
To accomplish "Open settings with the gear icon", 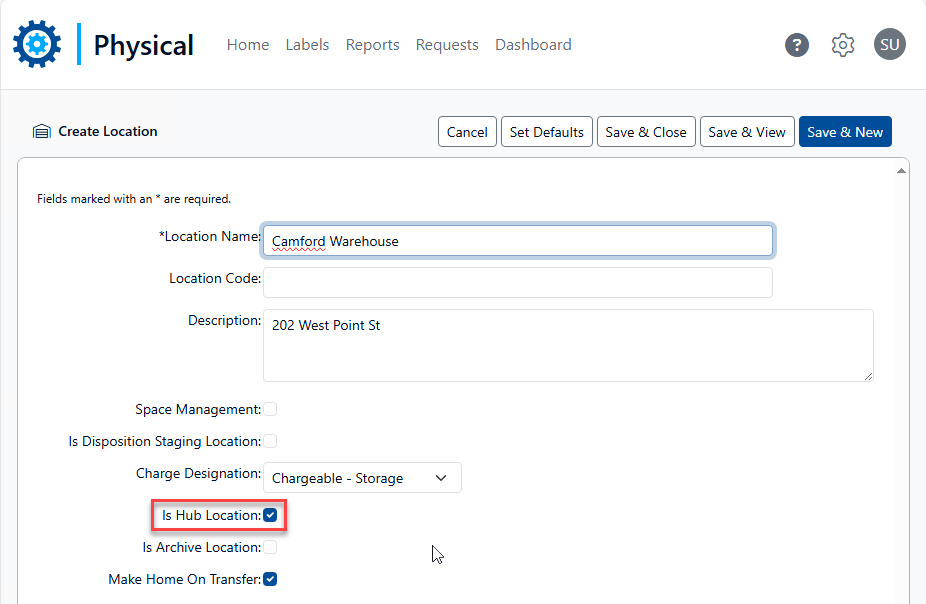I will [x=843, y=45].
